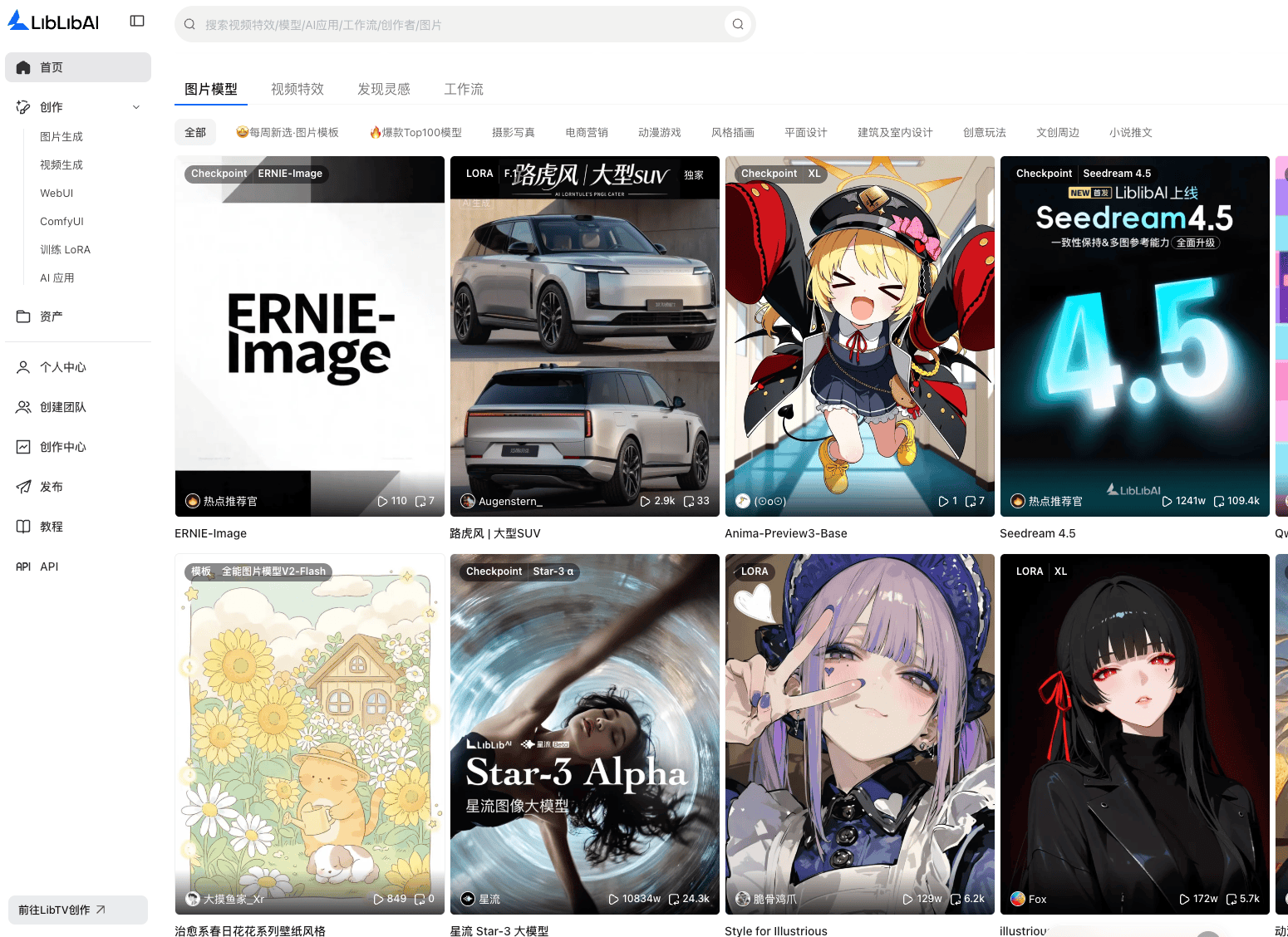Open the 资产 folder icon
The image size is (1288, 937).
[x=23, y=316]
